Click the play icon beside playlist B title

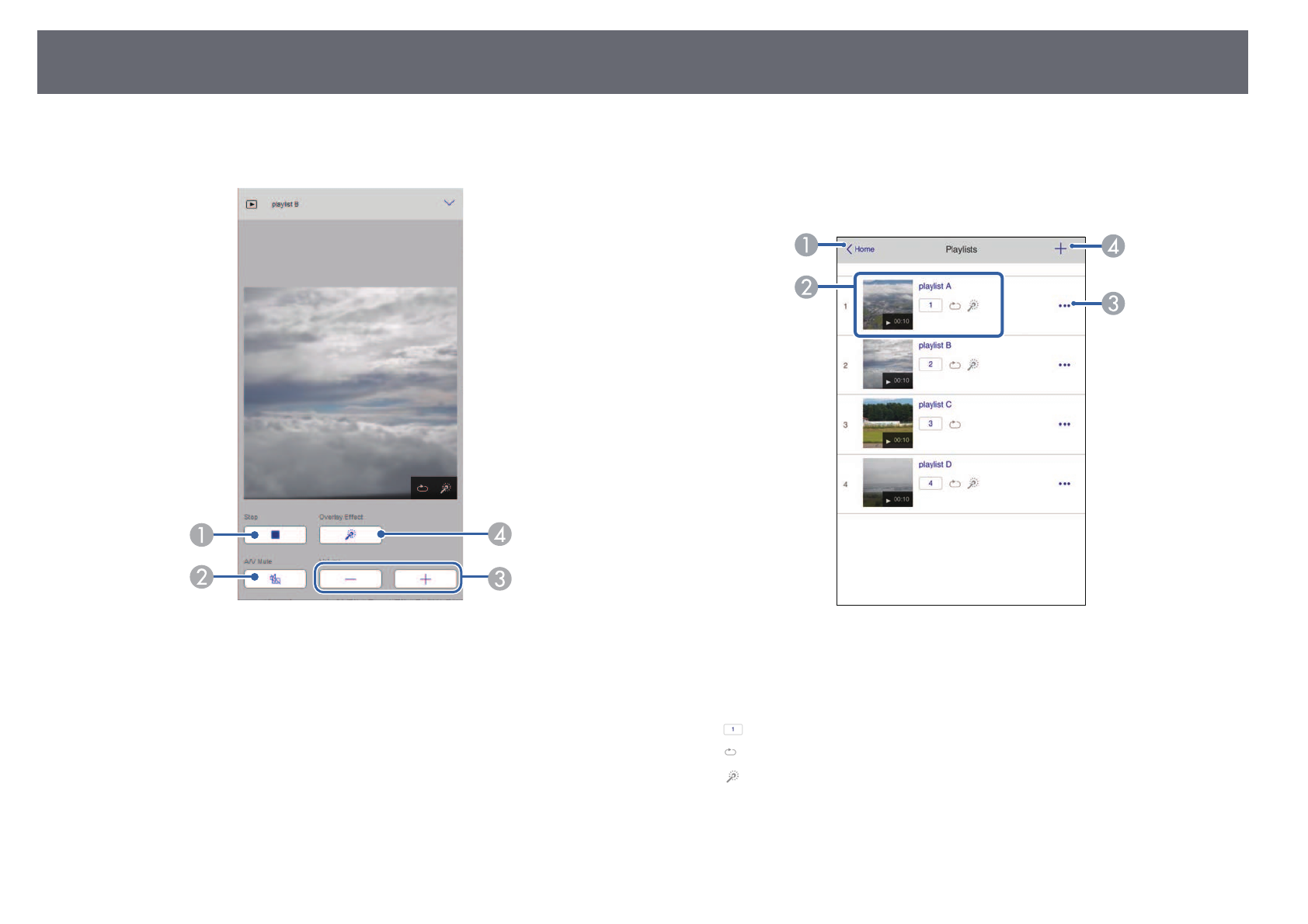252,204
